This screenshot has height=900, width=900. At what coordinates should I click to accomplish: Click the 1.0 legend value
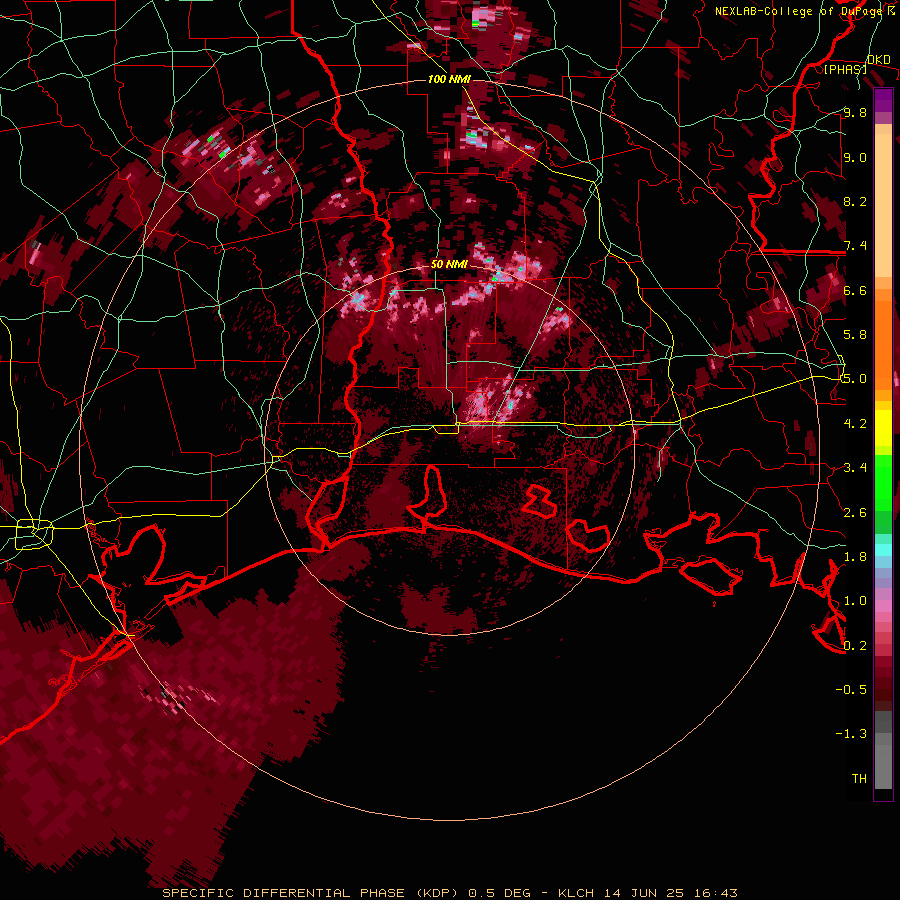[x=855, y=601]
